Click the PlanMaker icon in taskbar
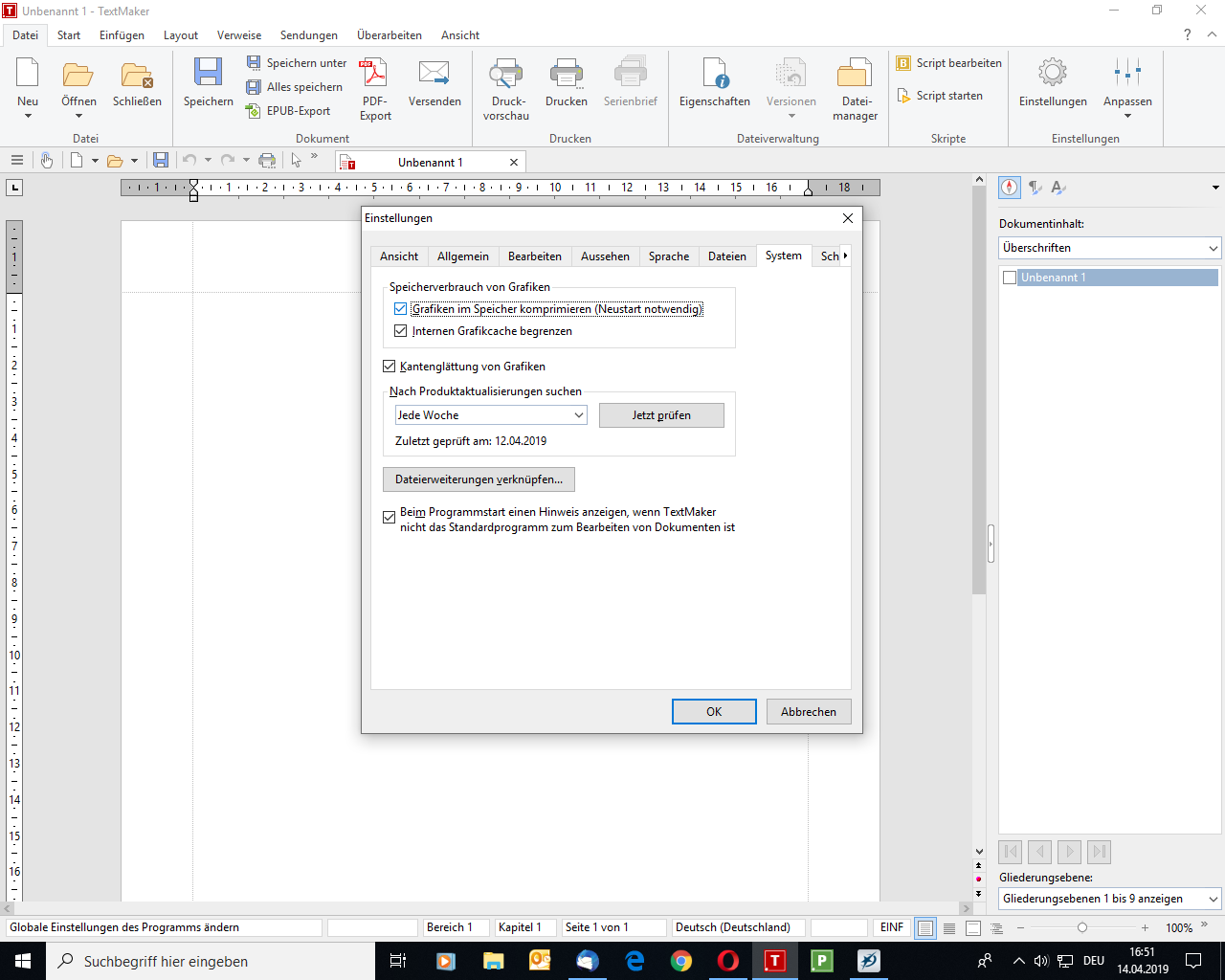 [x=821, y=961]
